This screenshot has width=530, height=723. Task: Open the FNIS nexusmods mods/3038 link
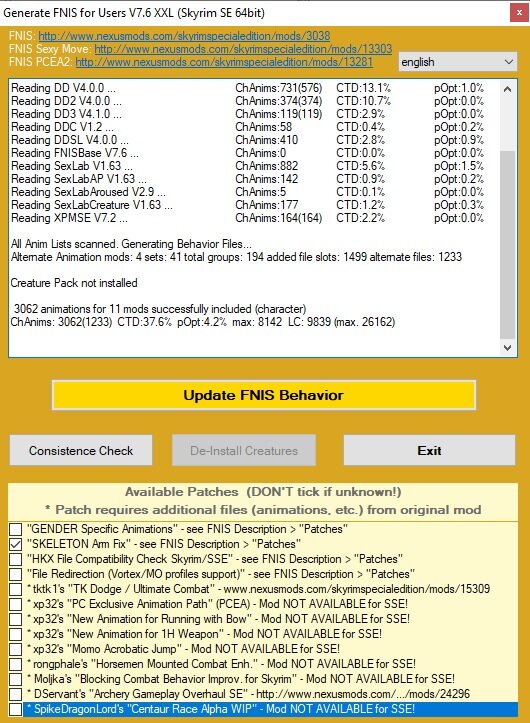pyautogui.click(x=184, y=36)
